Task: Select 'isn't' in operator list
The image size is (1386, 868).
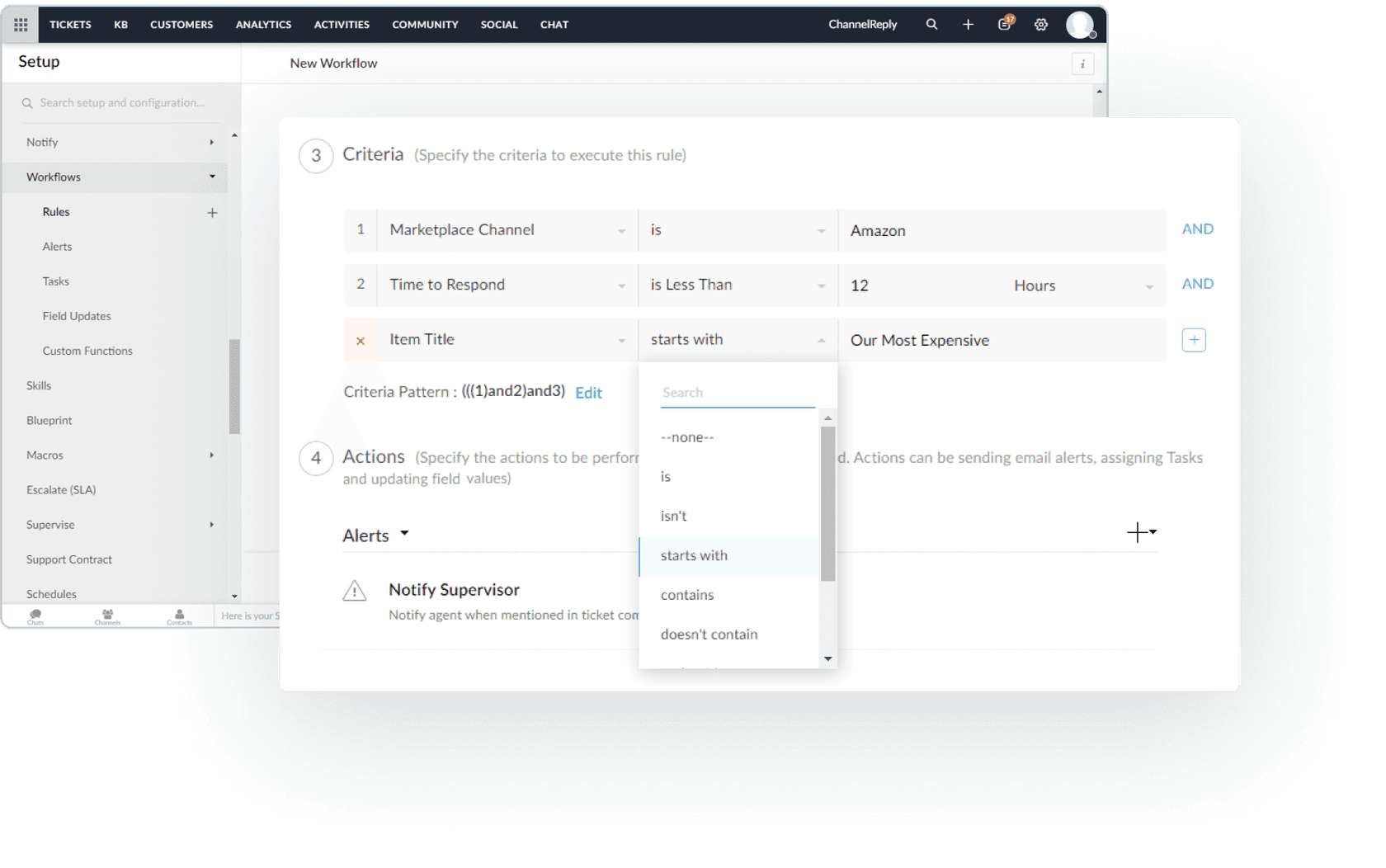Action: click(x=729, y=516)
